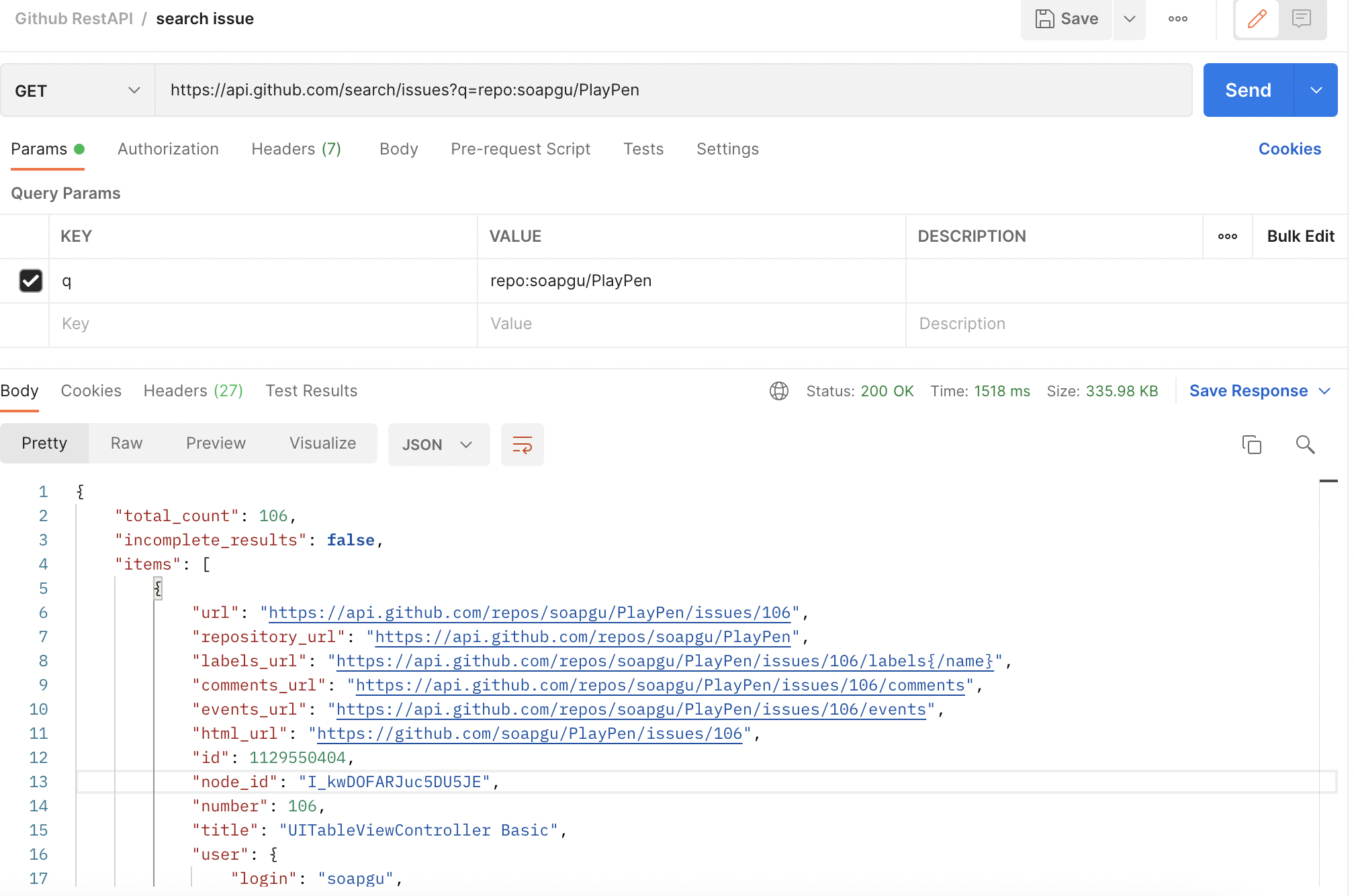Open the Headers (7) request tab
Screen dimensions: 1354x896
tap(297, 149)
